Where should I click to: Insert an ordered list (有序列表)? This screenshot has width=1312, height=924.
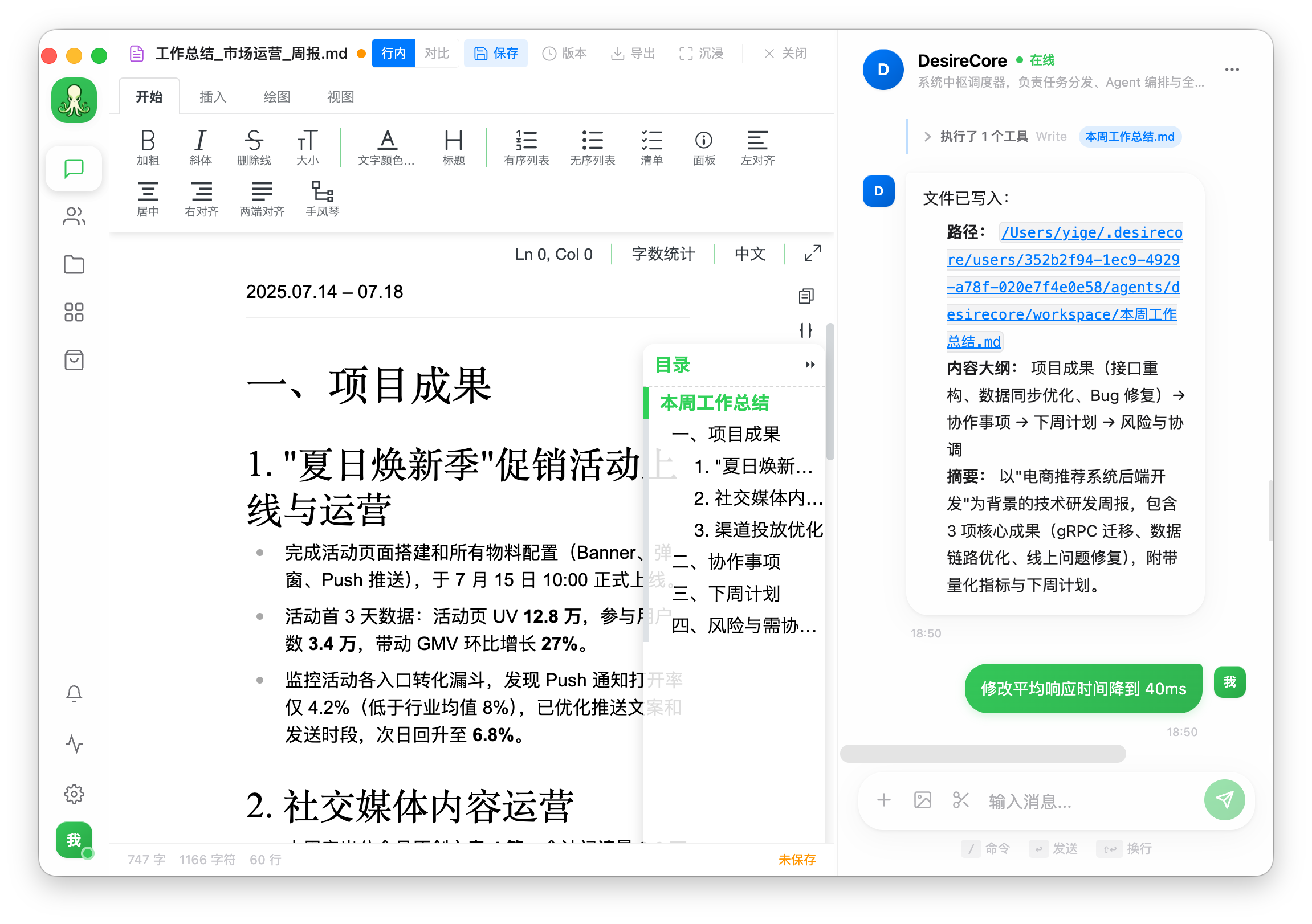point(525,148)
